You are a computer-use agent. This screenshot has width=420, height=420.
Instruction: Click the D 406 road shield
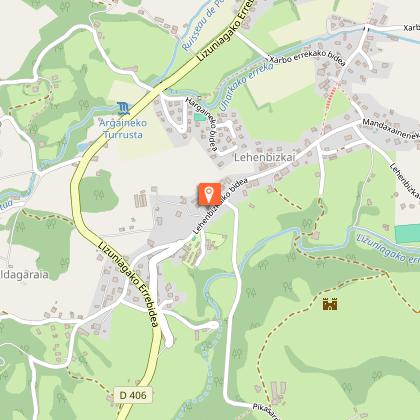[x=133, y=395]
